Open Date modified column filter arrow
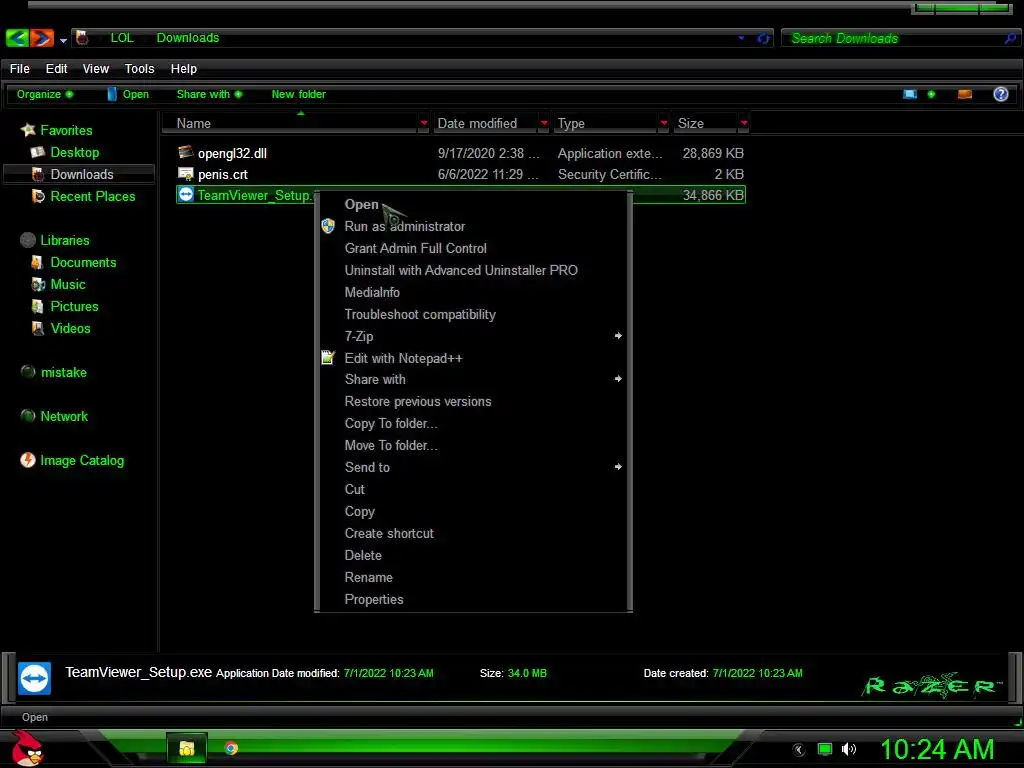Screen dimensions: 1024x768 pos(544,123)
